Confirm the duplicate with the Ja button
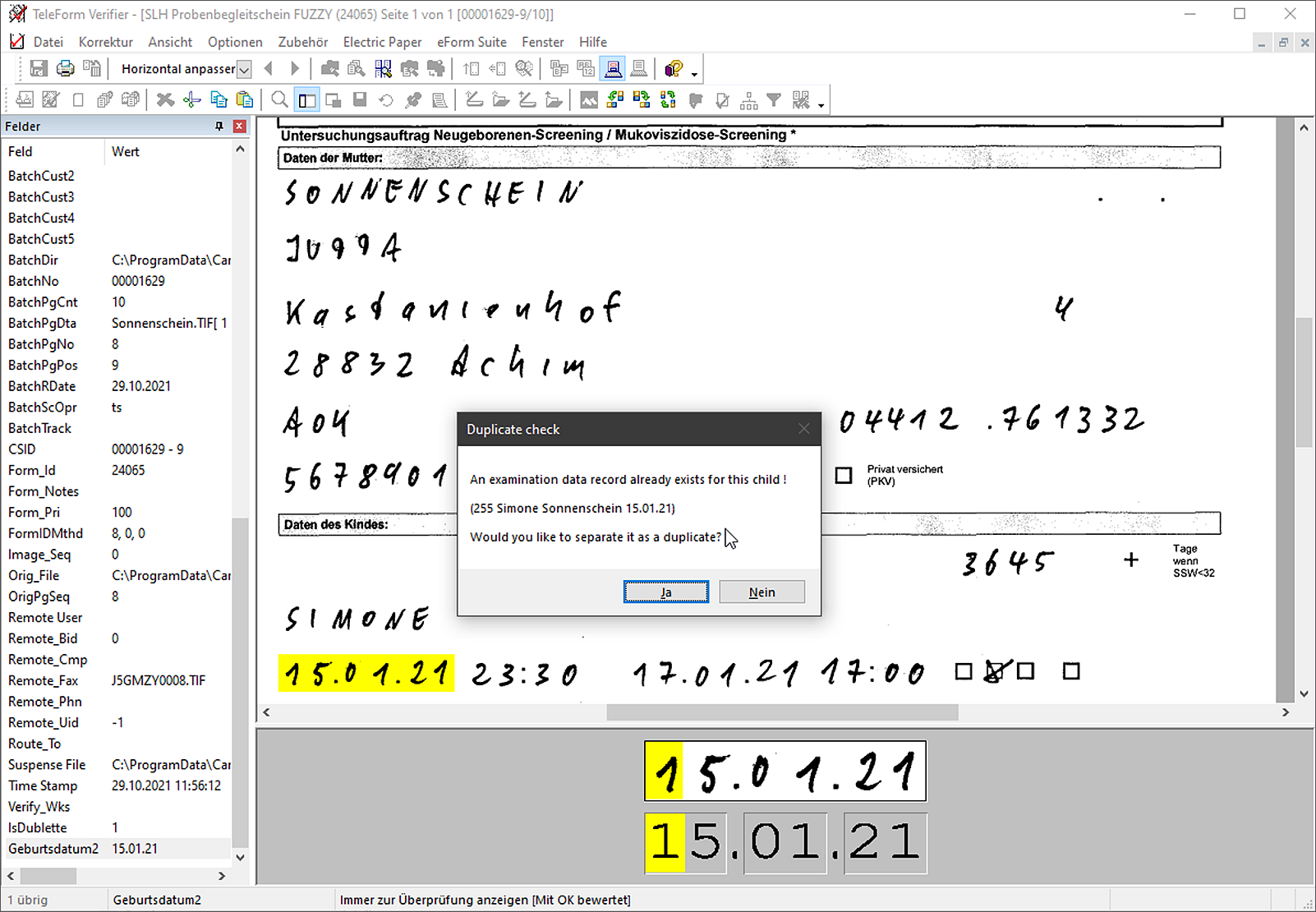 [x=665, y=592]
